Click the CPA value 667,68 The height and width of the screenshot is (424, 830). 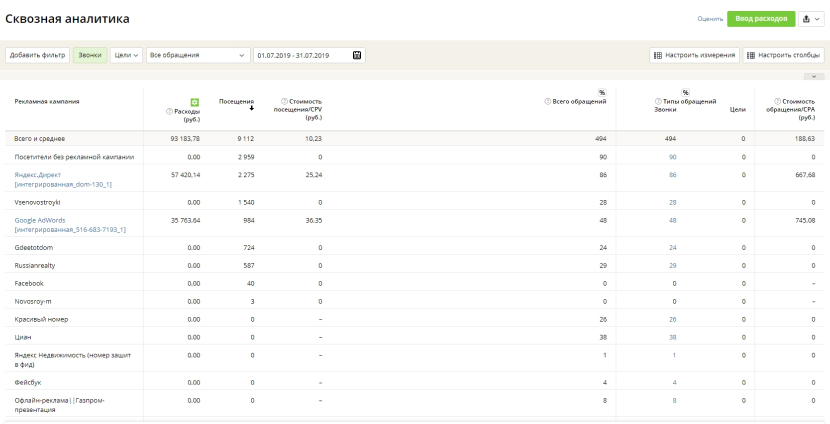805,175
